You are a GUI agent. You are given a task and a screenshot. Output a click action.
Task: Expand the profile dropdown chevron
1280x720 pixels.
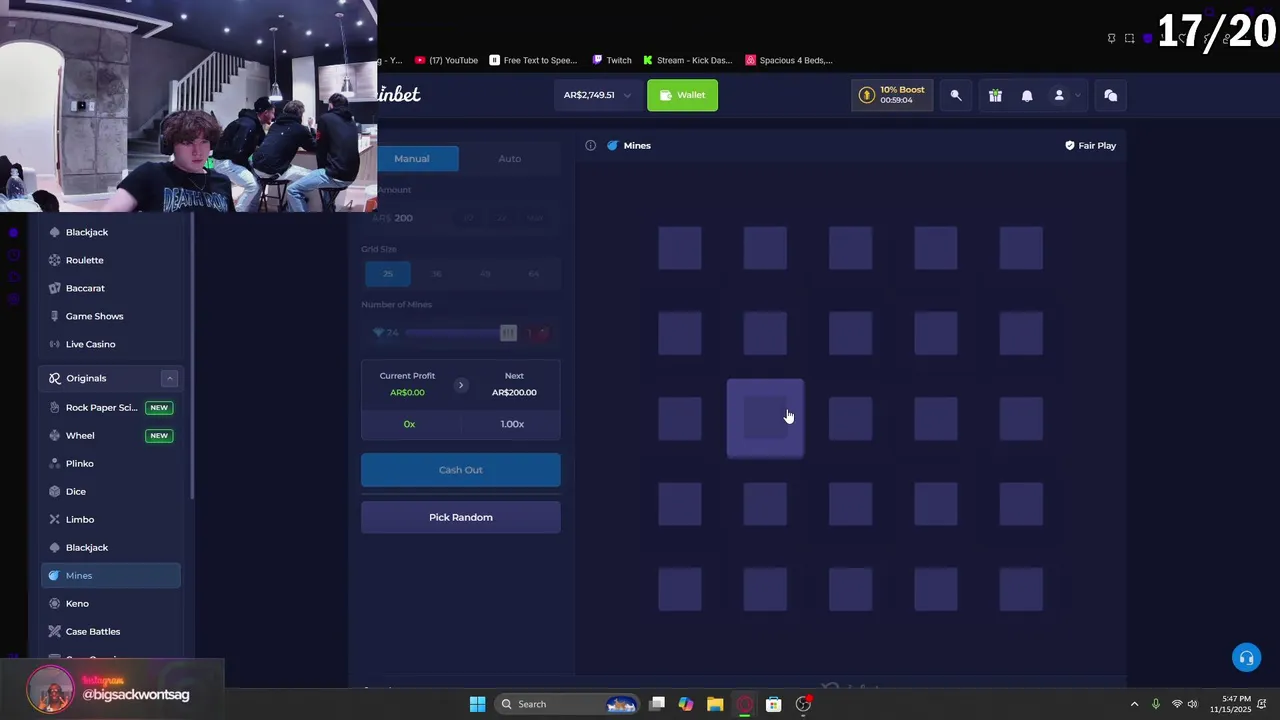click(x=1077, y=96)
